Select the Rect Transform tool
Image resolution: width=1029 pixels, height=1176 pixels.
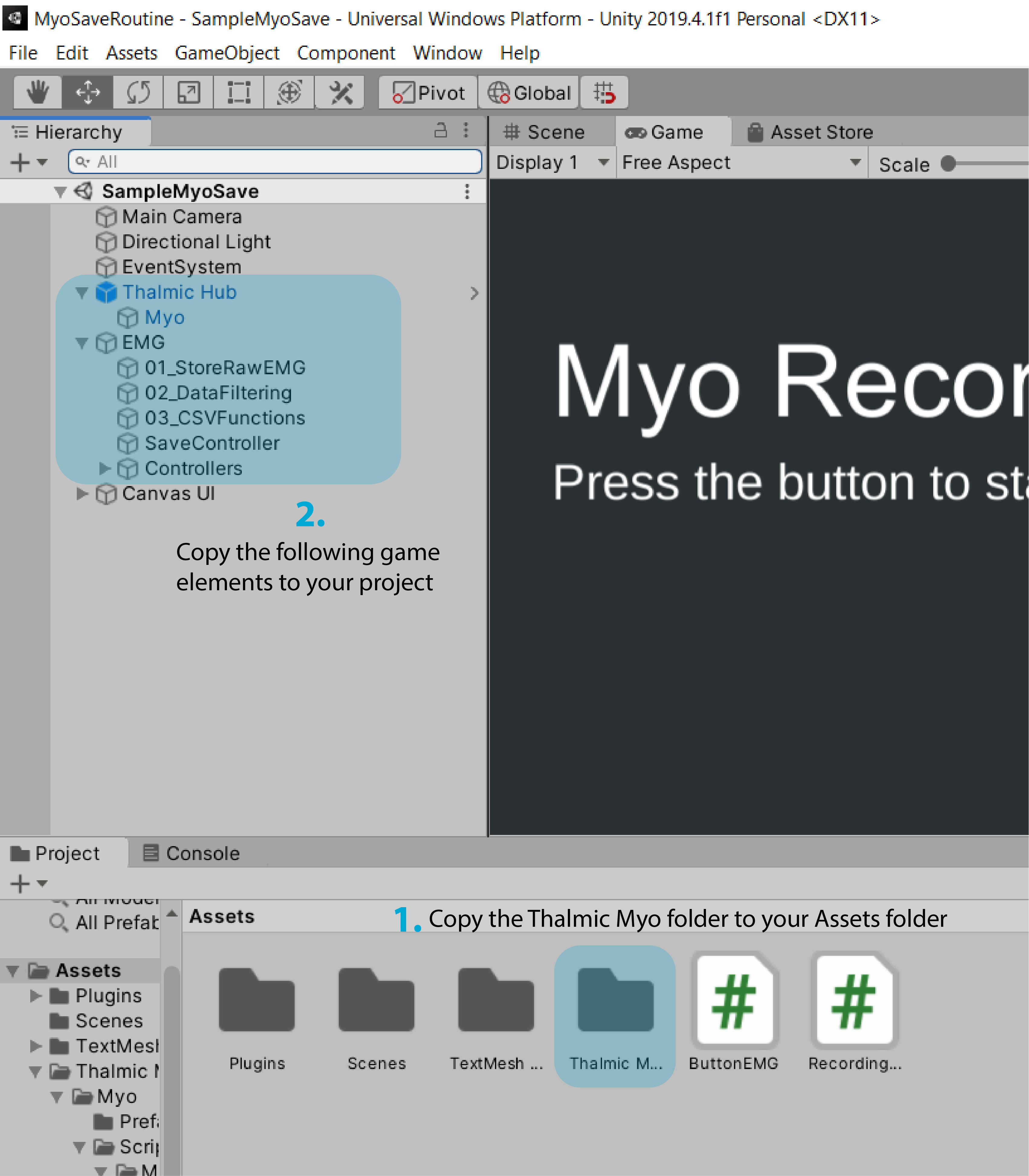point(238,92)
